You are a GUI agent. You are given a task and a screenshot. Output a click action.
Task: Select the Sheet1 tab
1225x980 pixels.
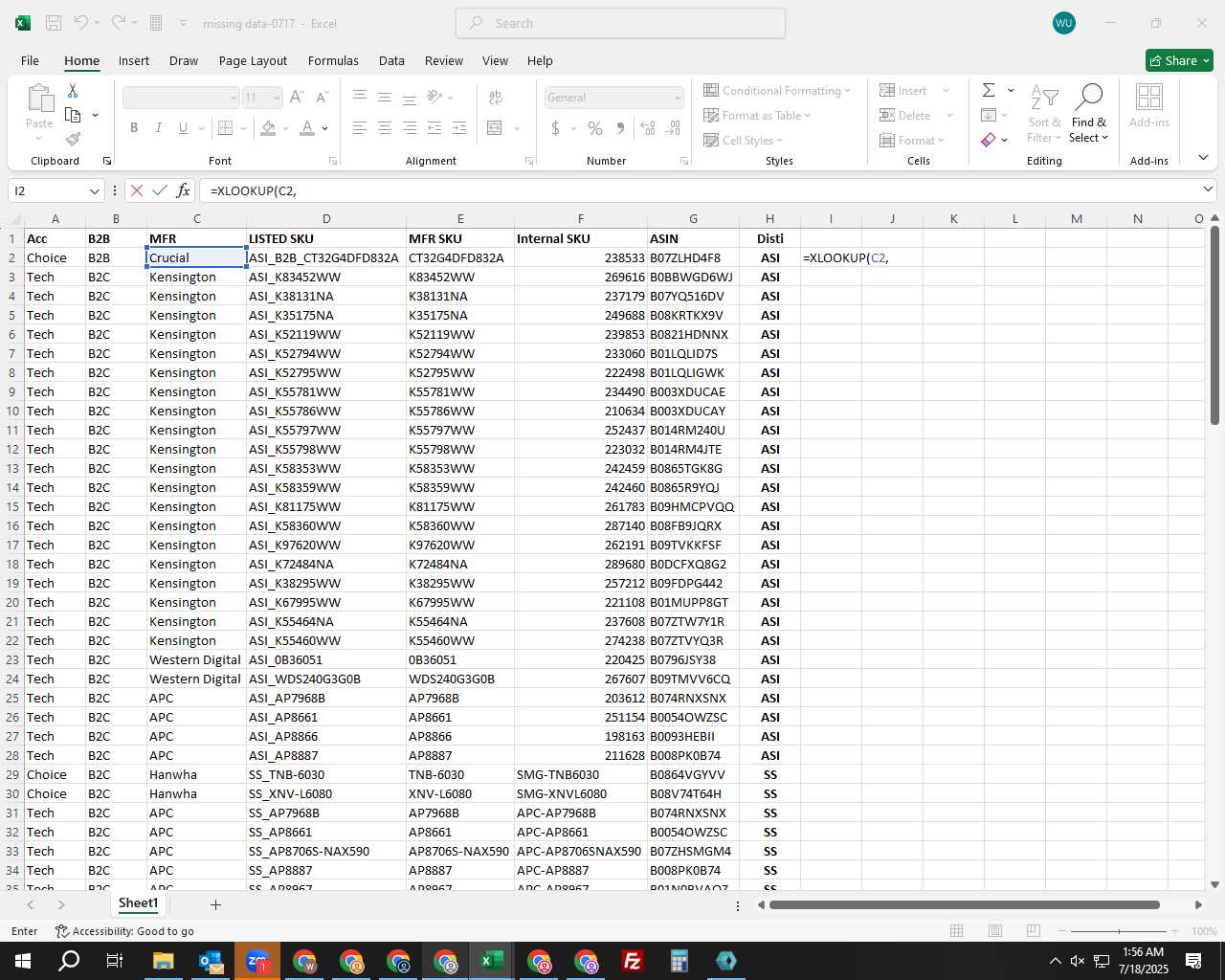click(x=138, y=903)
